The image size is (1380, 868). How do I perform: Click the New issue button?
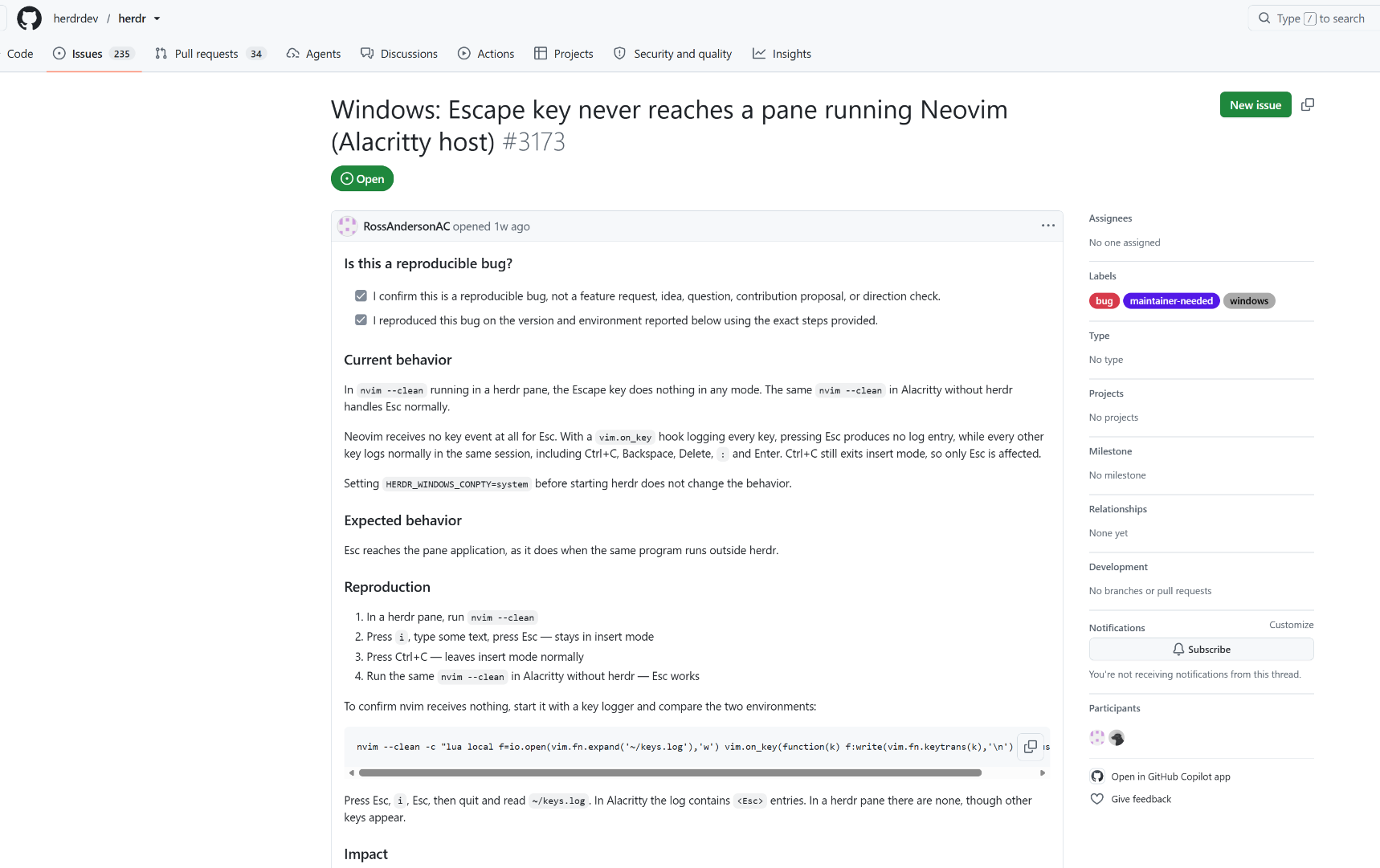click(1255, 105)
